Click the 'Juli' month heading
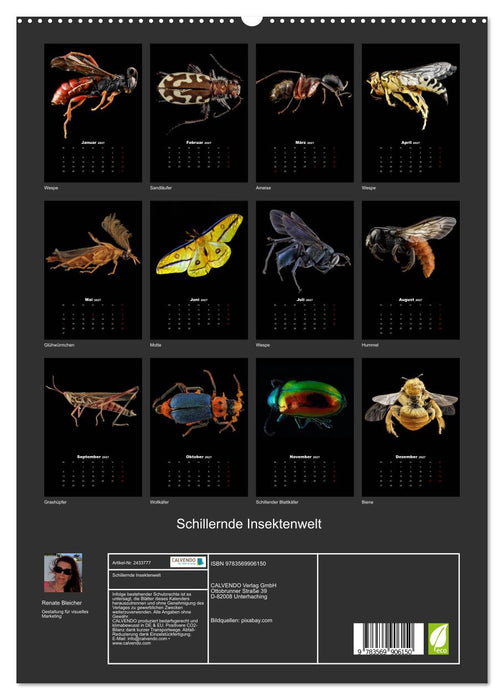 click(x=300, y=300)
